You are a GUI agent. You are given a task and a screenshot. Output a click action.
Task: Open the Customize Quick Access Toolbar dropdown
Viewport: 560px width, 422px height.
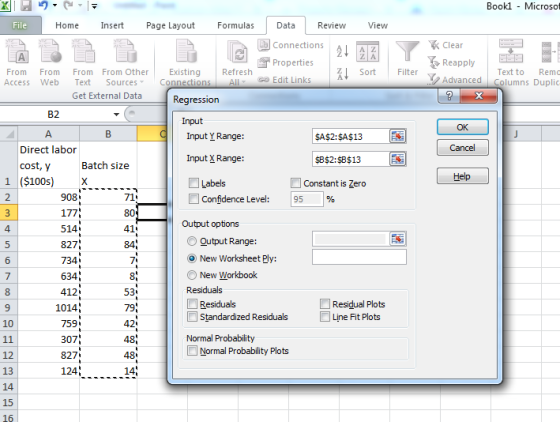point(94,6)
